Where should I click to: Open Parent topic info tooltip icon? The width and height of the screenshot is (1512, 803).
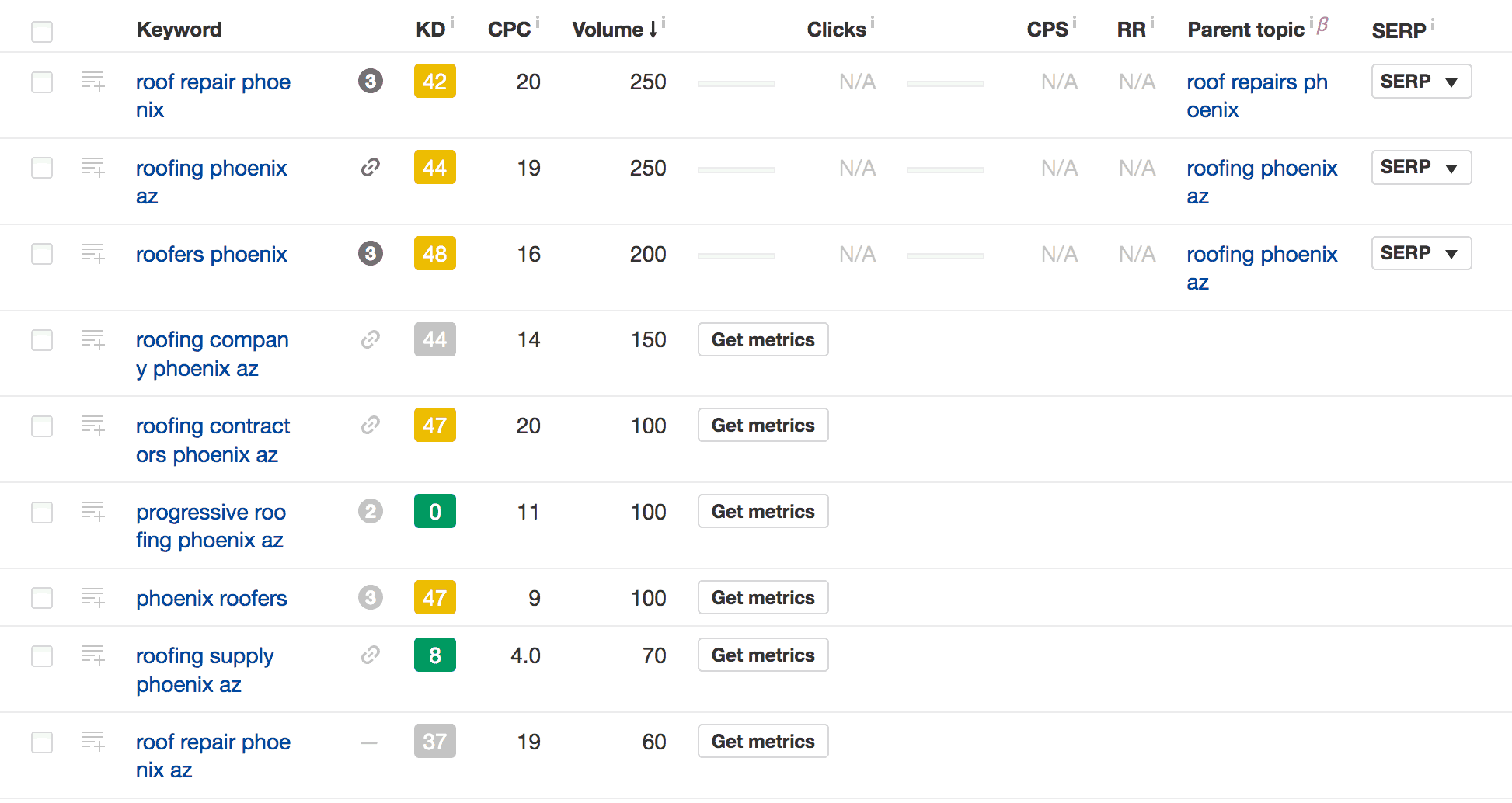click(1312, 22)
